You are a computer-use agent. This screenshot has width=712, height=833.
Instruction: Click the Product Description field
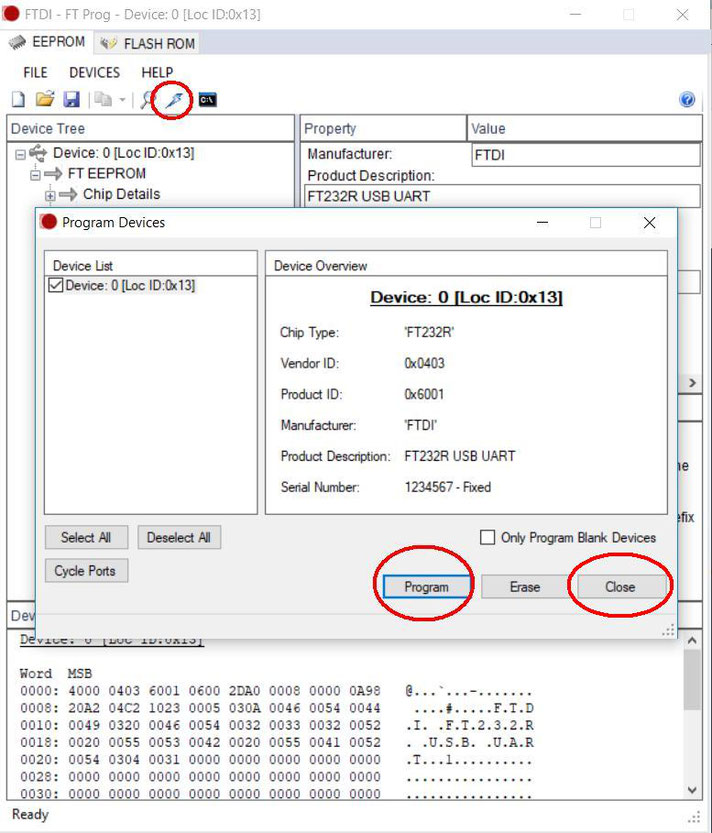click(x=502, y=196)
